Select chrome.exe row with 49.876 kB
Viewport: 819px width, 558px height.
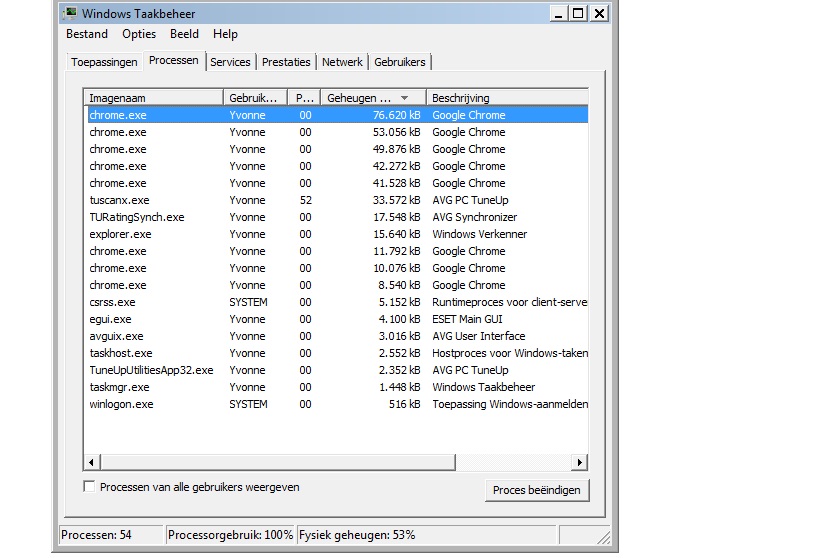[337, 149]
